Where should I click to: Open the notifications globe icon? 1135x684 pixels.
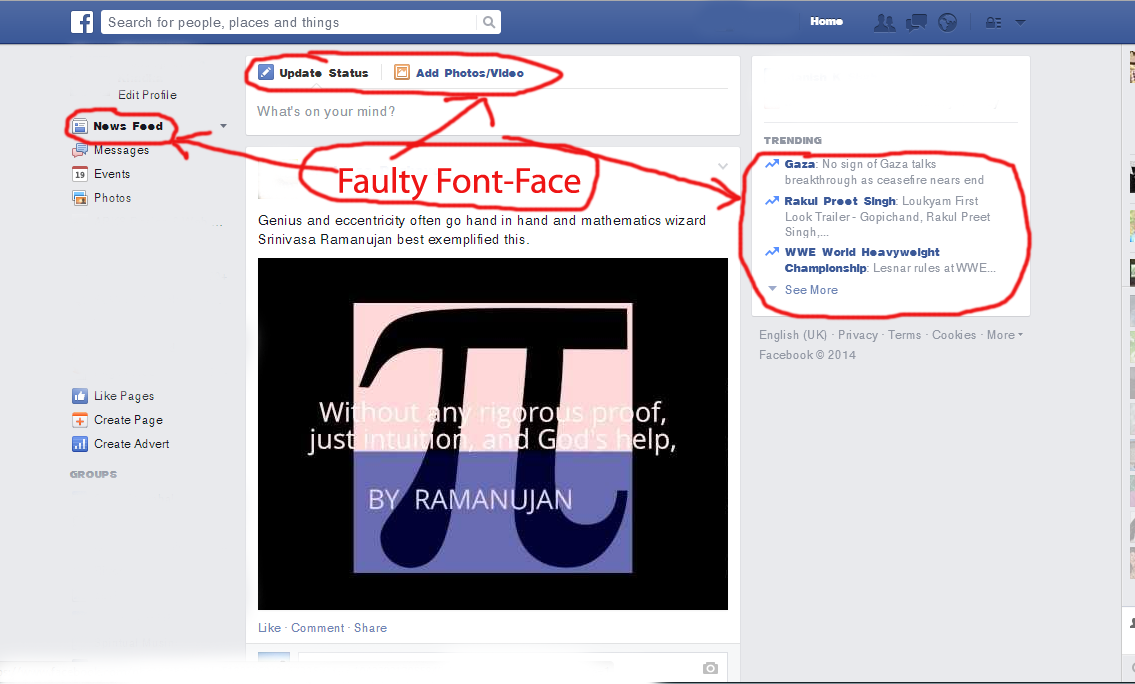tap(948, 22)
